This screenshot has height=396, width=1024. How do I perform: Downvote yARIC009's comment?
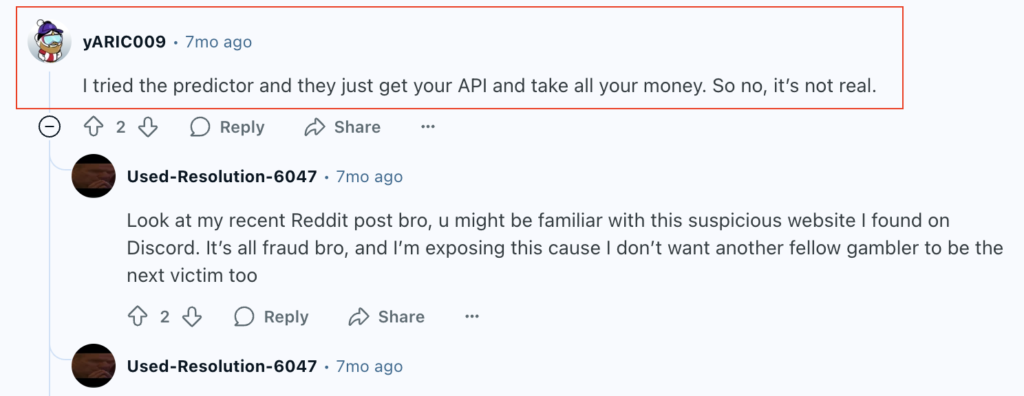(148, 127)
